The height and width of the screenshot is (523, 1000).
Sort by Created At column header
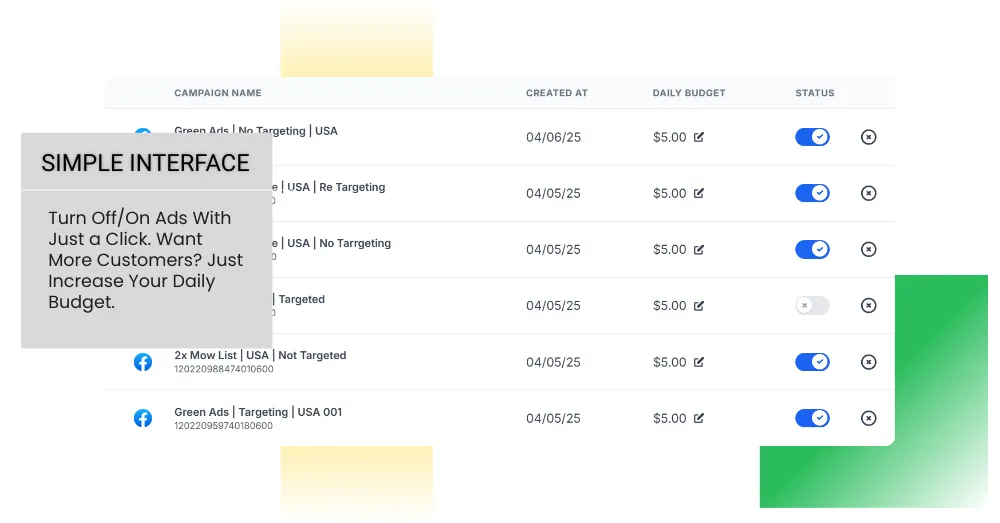point(556,93)
